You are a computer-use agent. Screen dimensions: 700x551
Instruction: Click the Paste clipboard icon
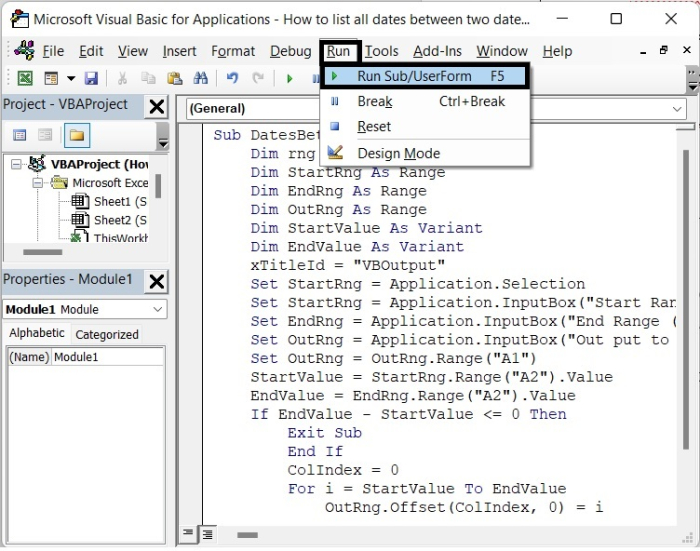[x=174, y=78]
